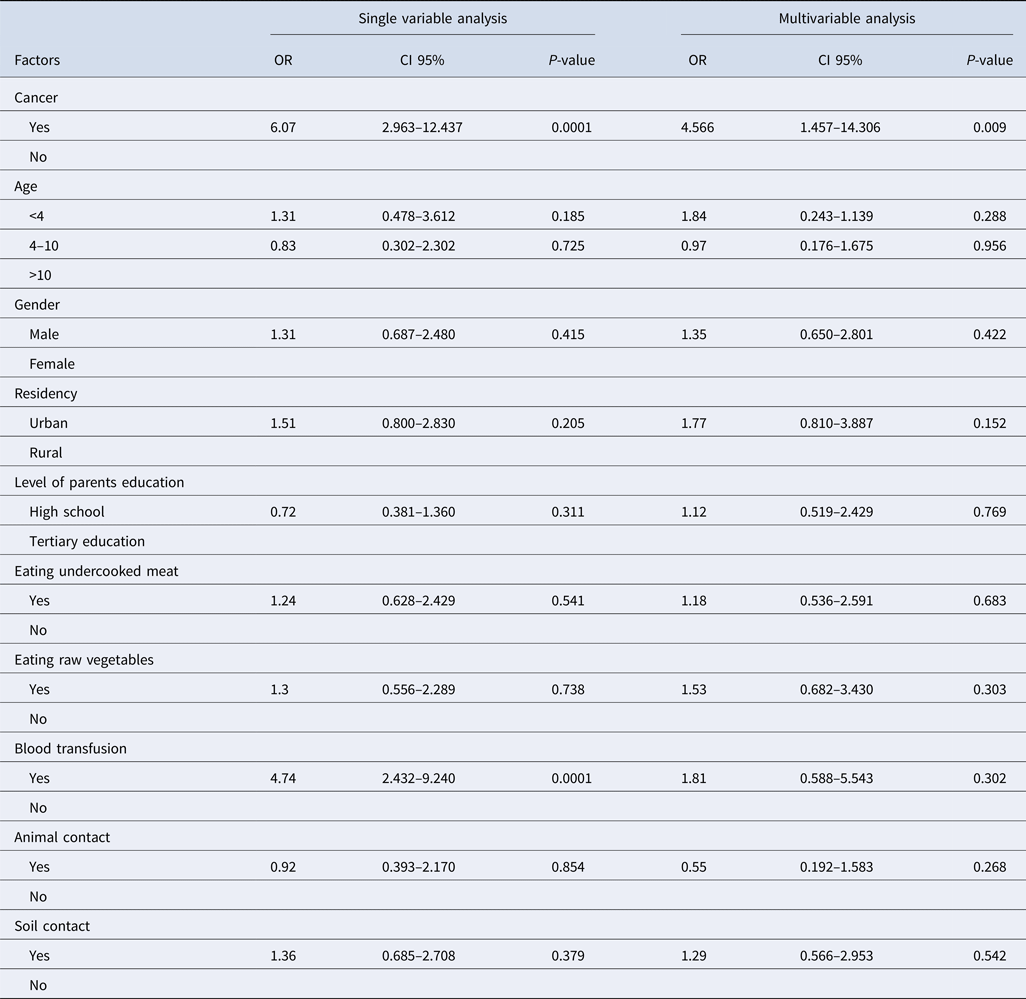The height and width of the screenshot is (999, 1026).
Task: Select the "Level of parents education" heading
Action: pyautogui.click(x=99, y=482)
